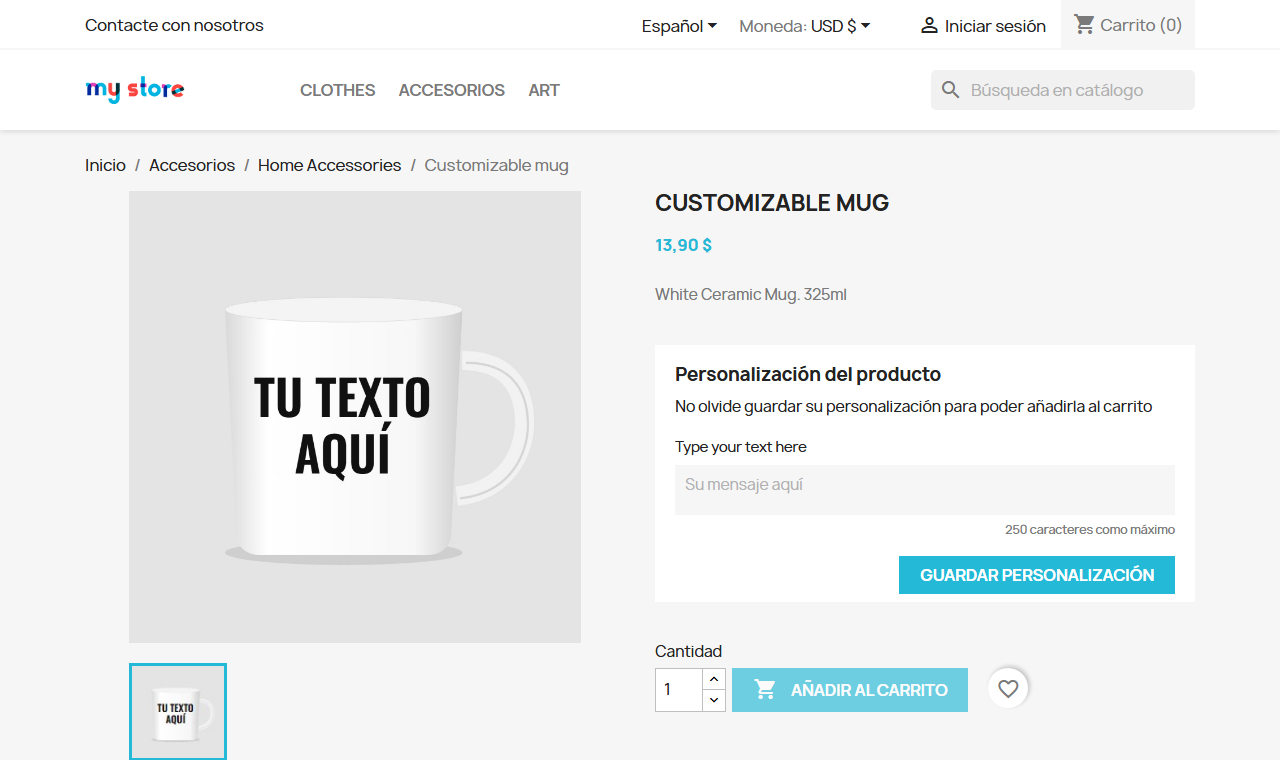Add mug to wishlist with heart icon
Image resolution: width=1280 pixels, height=760 pixels.
pyautogui.click(x=1008, y=688)
